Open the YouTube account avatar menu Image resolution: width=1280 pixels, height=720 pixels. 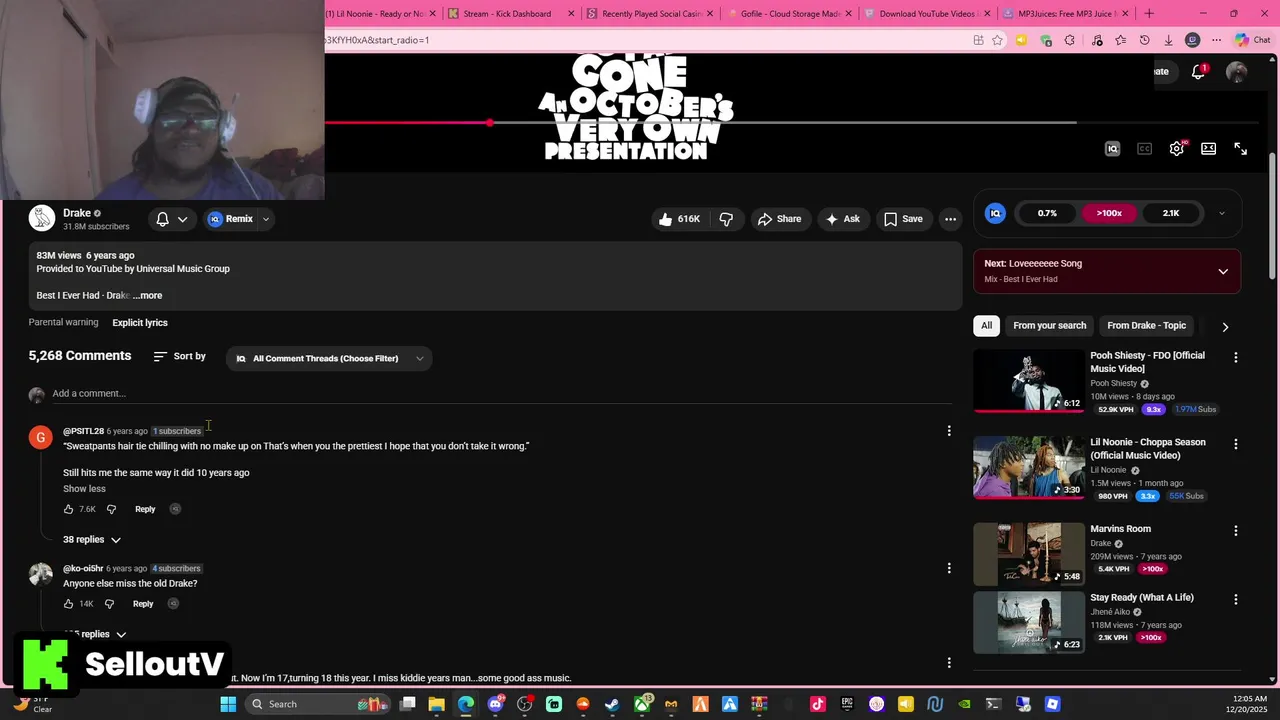1237,72
